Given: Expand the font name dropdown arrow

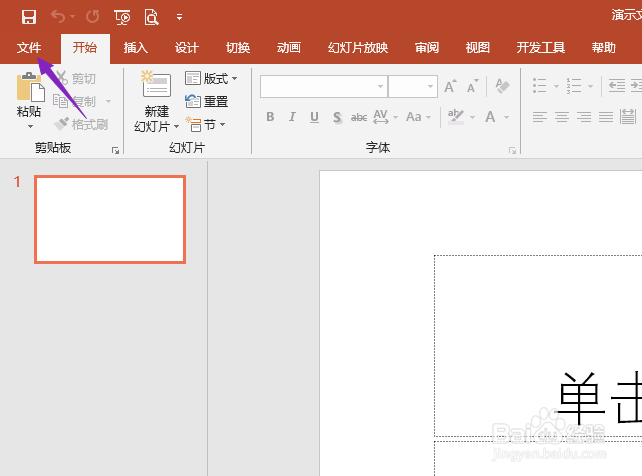Looking at the screenshot, I should pyautogui.click(x=380, y=86).
